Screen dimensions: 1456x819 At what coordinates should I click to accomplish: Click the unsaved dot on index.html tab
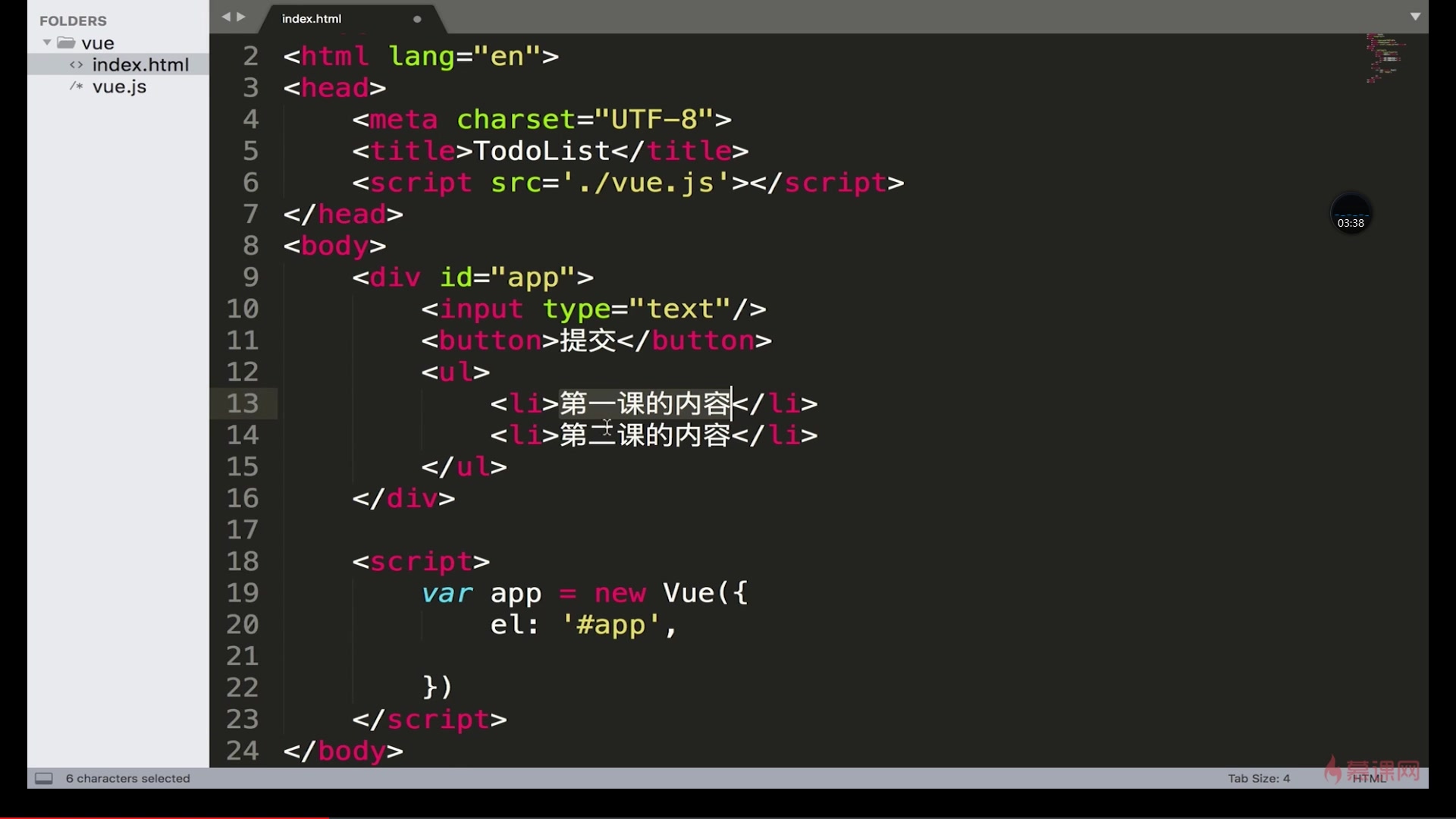point(417,19)
